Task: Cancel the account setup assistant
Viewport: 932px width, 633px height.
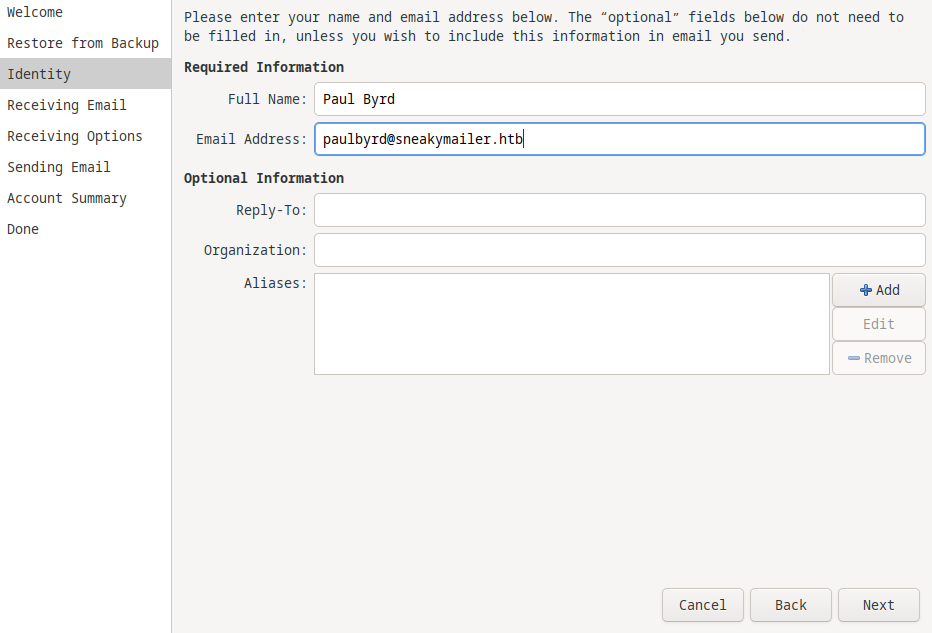Action: coord(702,605)
